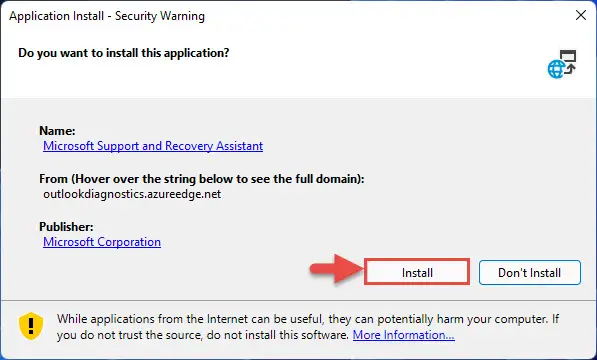Image resolution: width=597 pixels, height=360 pixels.
Task: Click the Application Install title bar text
Action: [x=107, y=16]
